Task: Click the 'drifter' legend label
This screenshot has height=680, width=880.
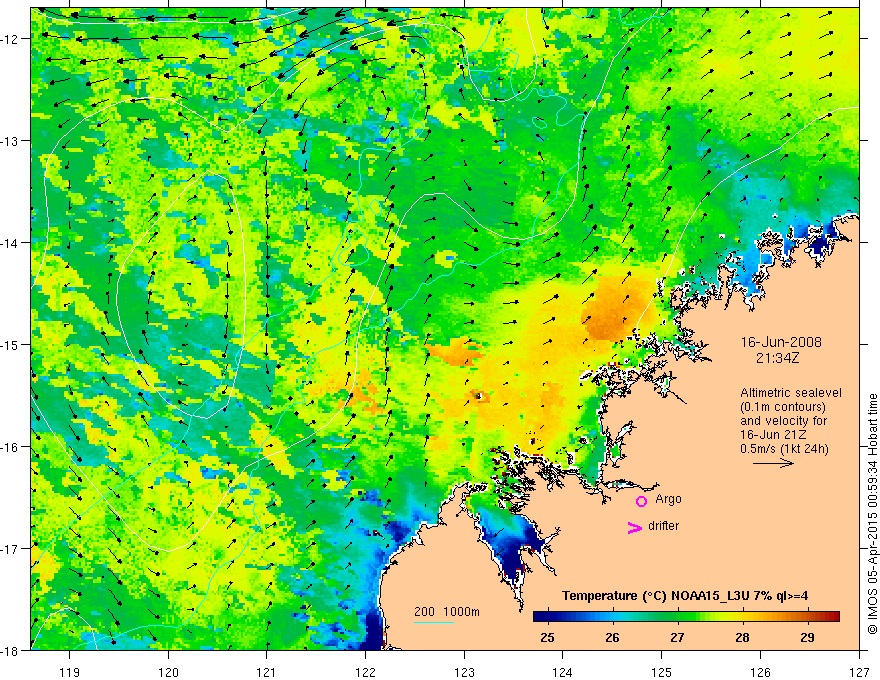Action: [x=663, y=526]
